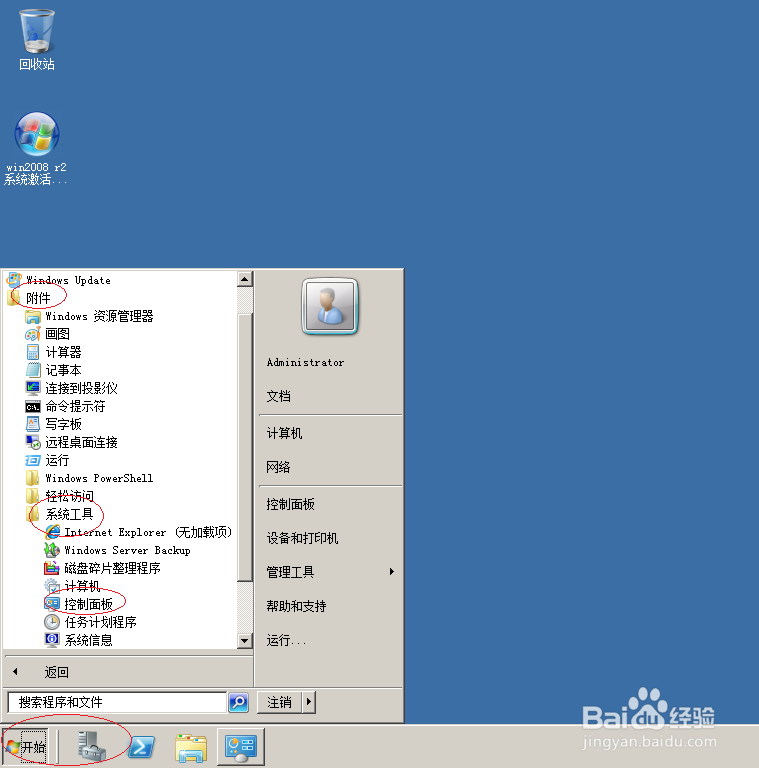Screen dimensions: 759x768
Task: Click the Administrator user picture
Action: pyautogui.click(x=330, y=307)
